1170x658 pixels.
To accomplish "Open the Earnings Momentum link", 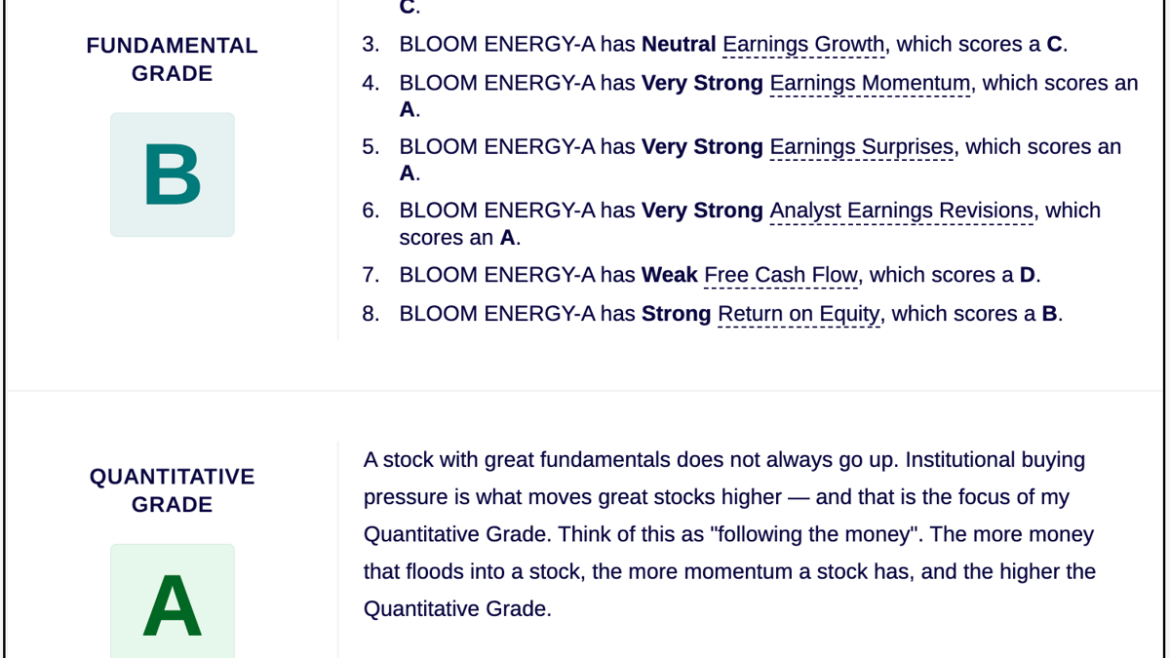I will click(869, 84).
